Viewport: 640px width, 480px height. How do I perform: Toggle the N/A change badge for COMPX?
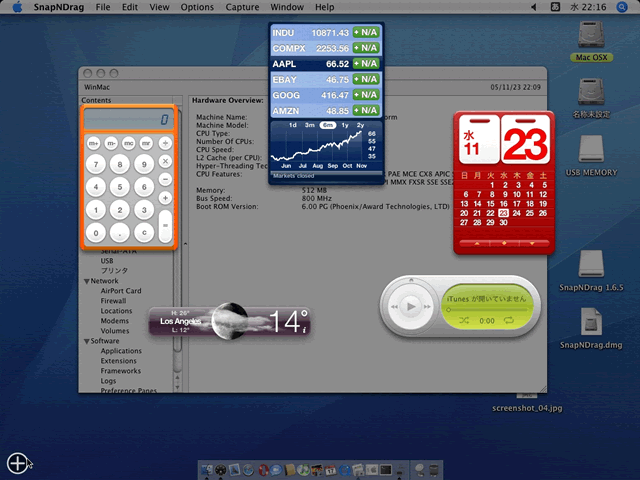(366, 48)
